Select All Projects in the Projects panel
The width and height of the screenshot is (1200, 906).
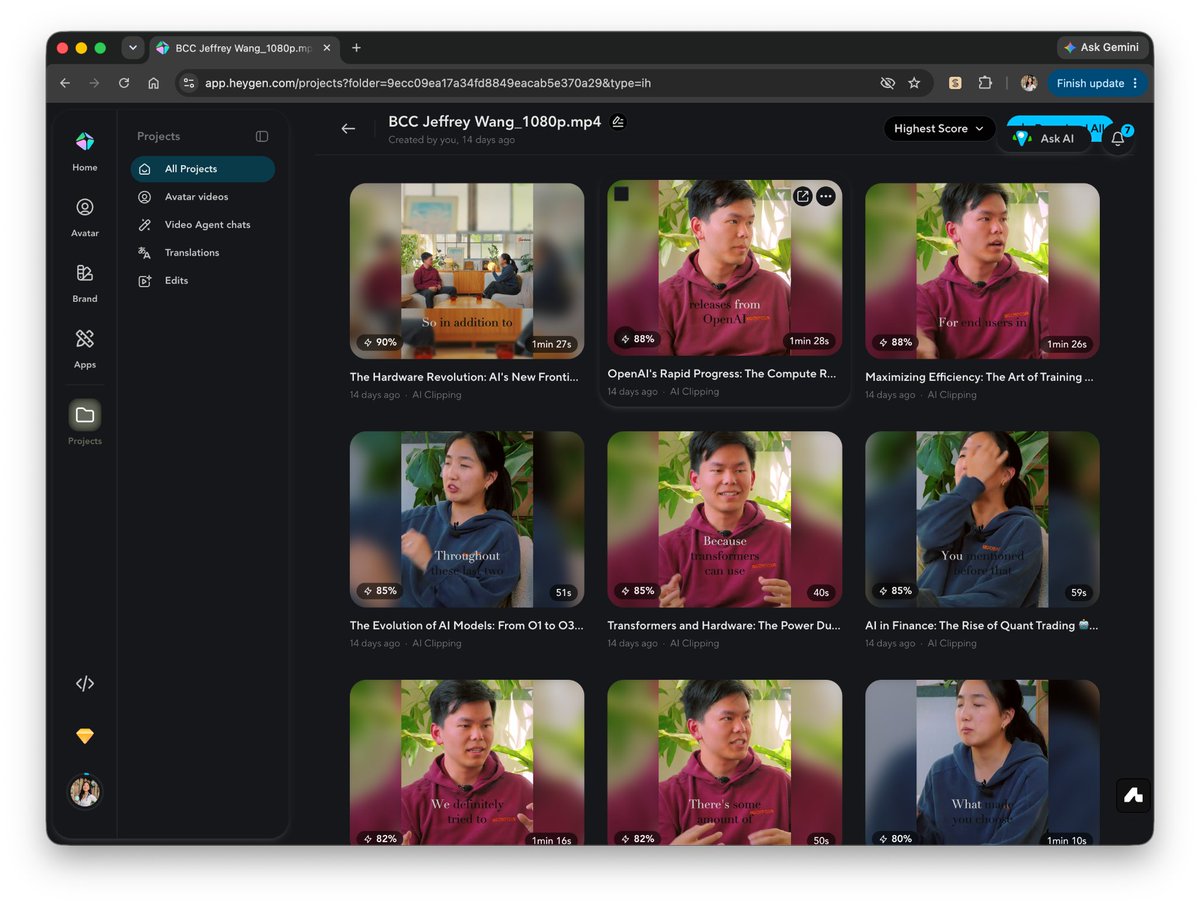(203, 169)
